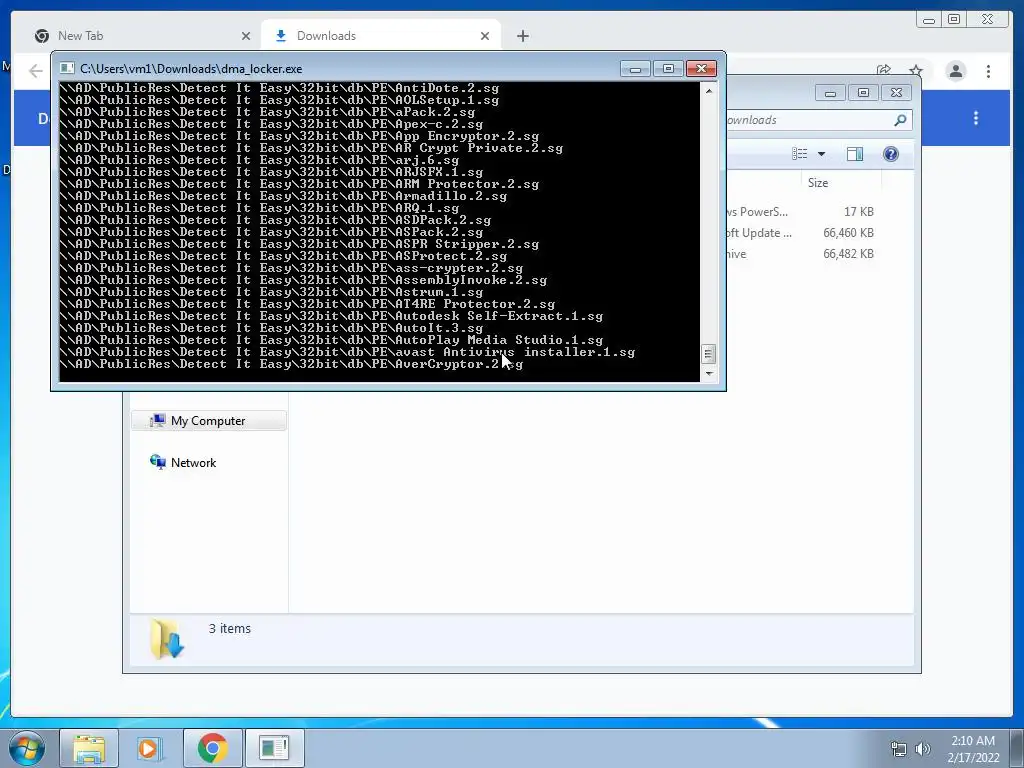Select My Computer in the navigation pane
This screenshot has width=1024, height=768.
click(x=209, y=421)
